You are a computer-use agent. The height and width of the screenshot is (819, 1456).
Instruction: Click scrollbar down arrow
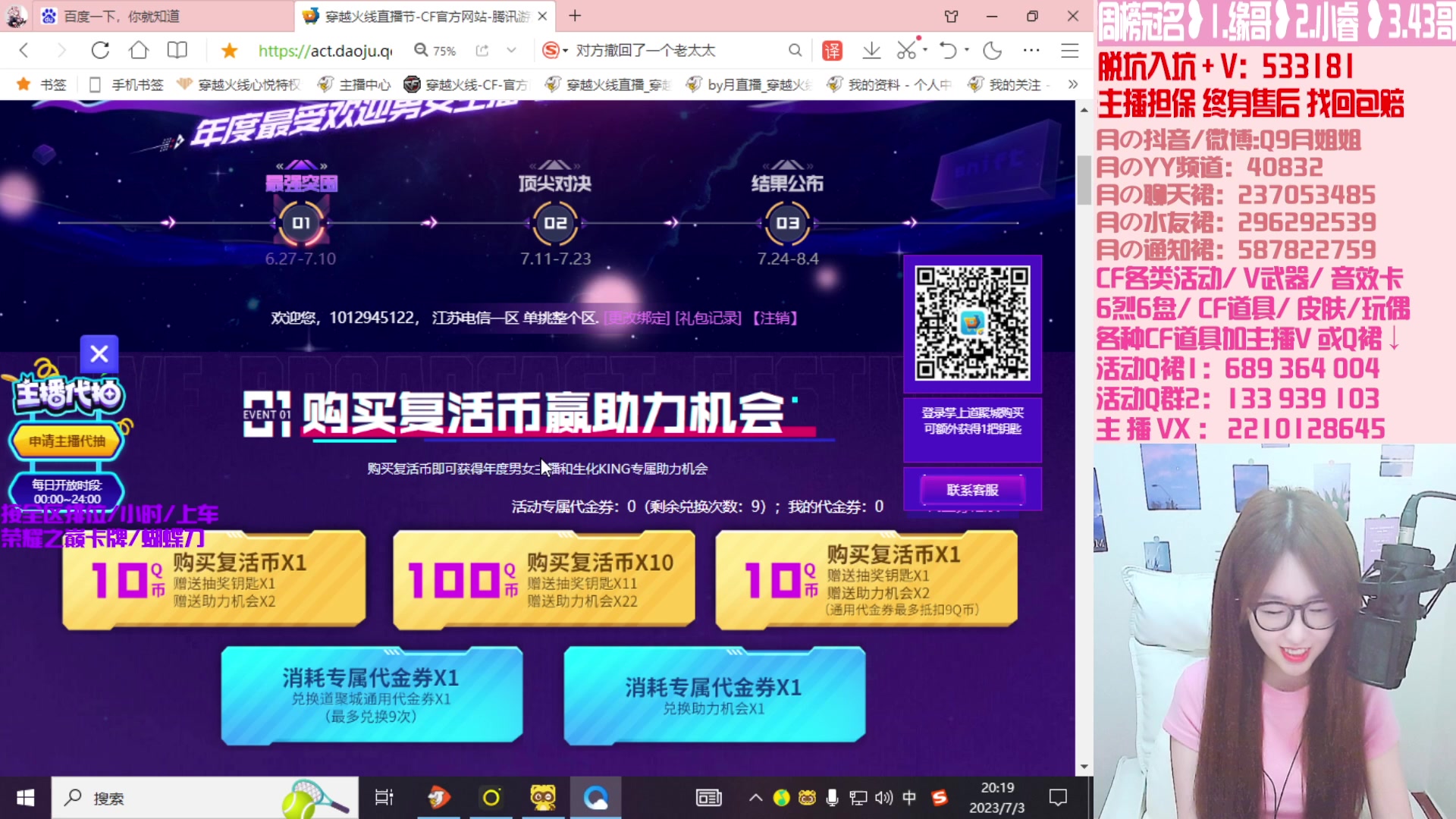[1084, 767]
